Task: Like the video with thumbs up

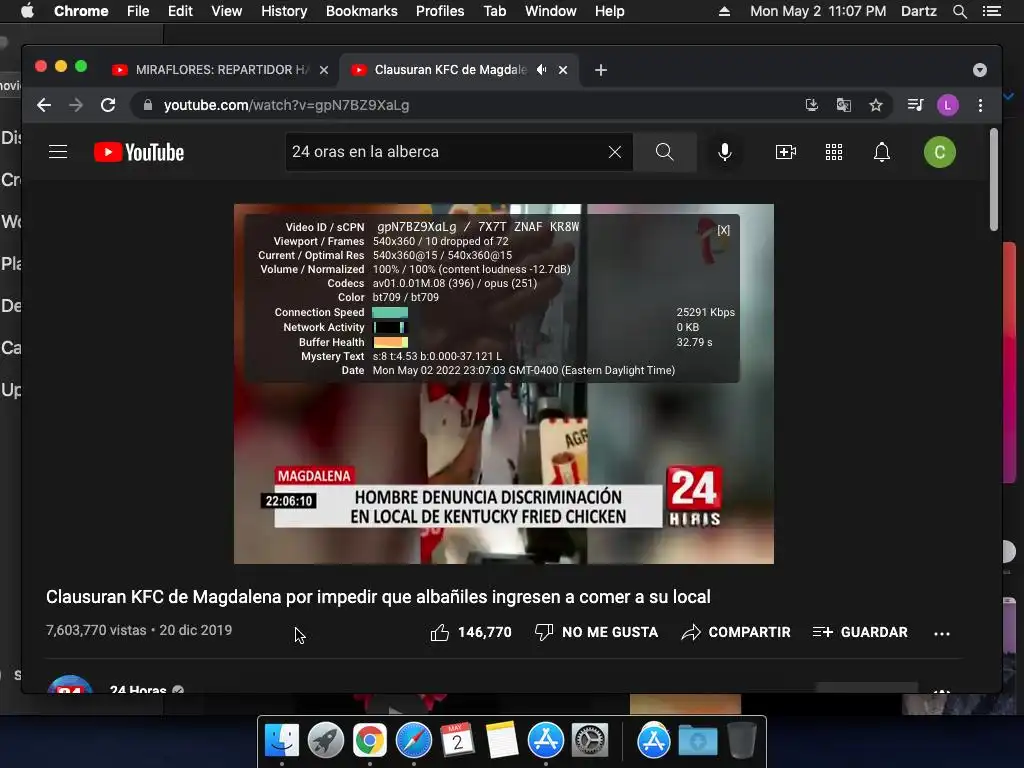Action: pos(440,632)
